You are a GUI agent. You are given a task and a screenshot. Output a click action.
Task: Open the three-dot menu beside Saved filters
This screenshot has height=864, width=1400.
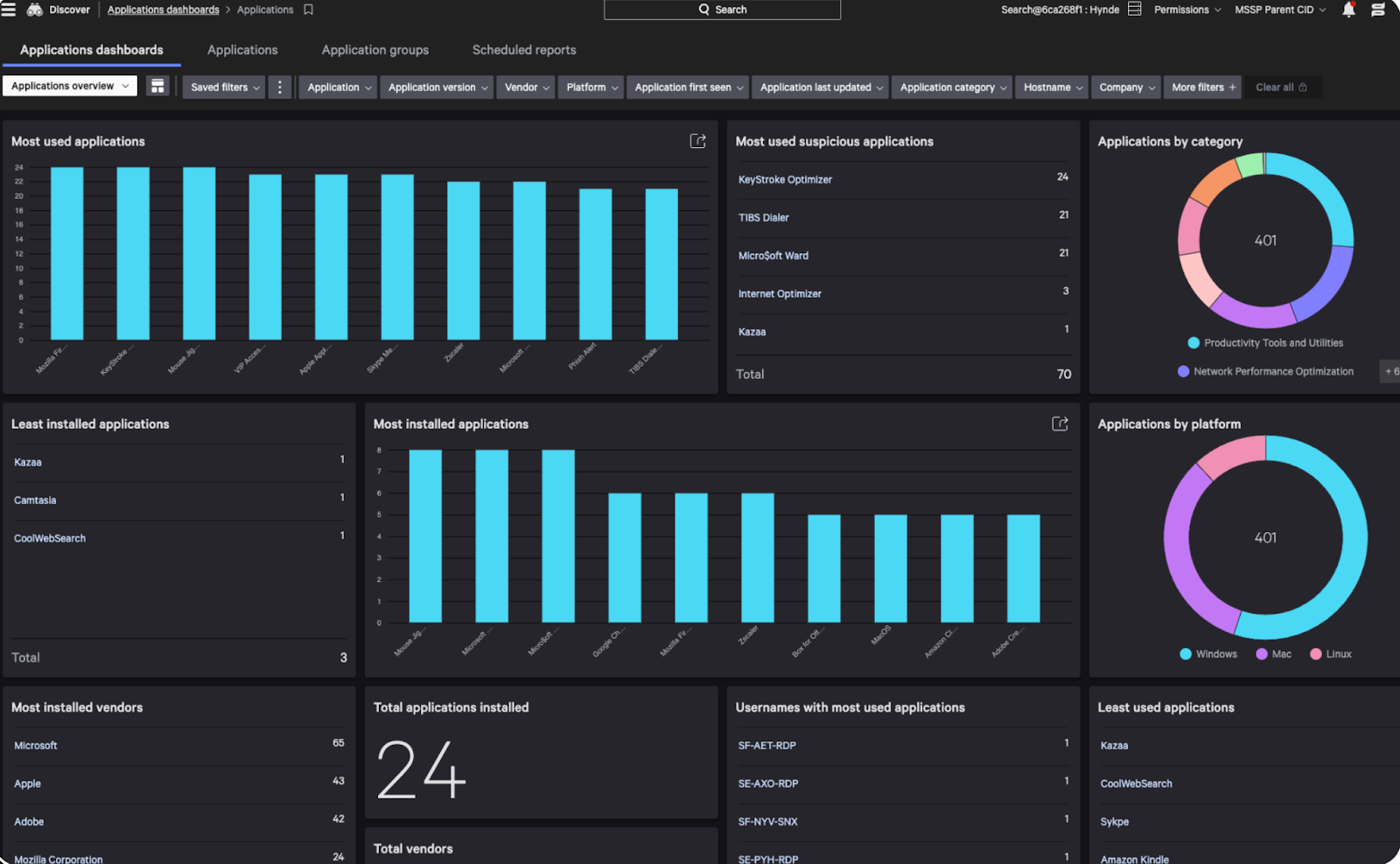(x=280, y=87)
